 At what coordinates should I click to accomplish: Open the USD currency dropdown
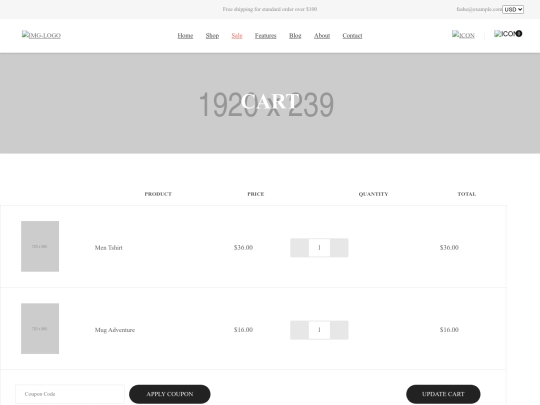(513, 9)
